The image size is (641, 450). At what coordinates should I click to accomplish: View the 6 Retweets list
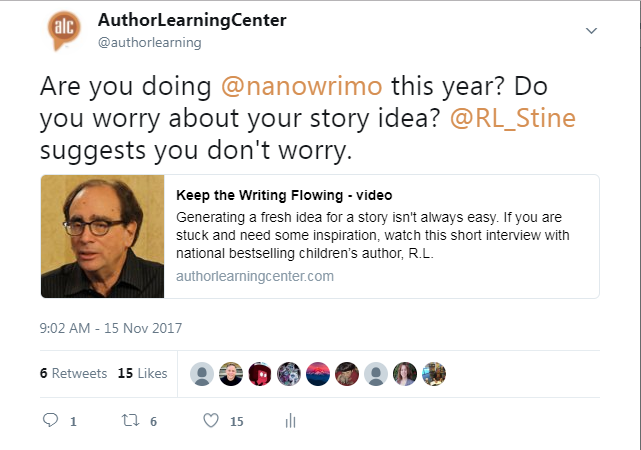coord(73,373)
